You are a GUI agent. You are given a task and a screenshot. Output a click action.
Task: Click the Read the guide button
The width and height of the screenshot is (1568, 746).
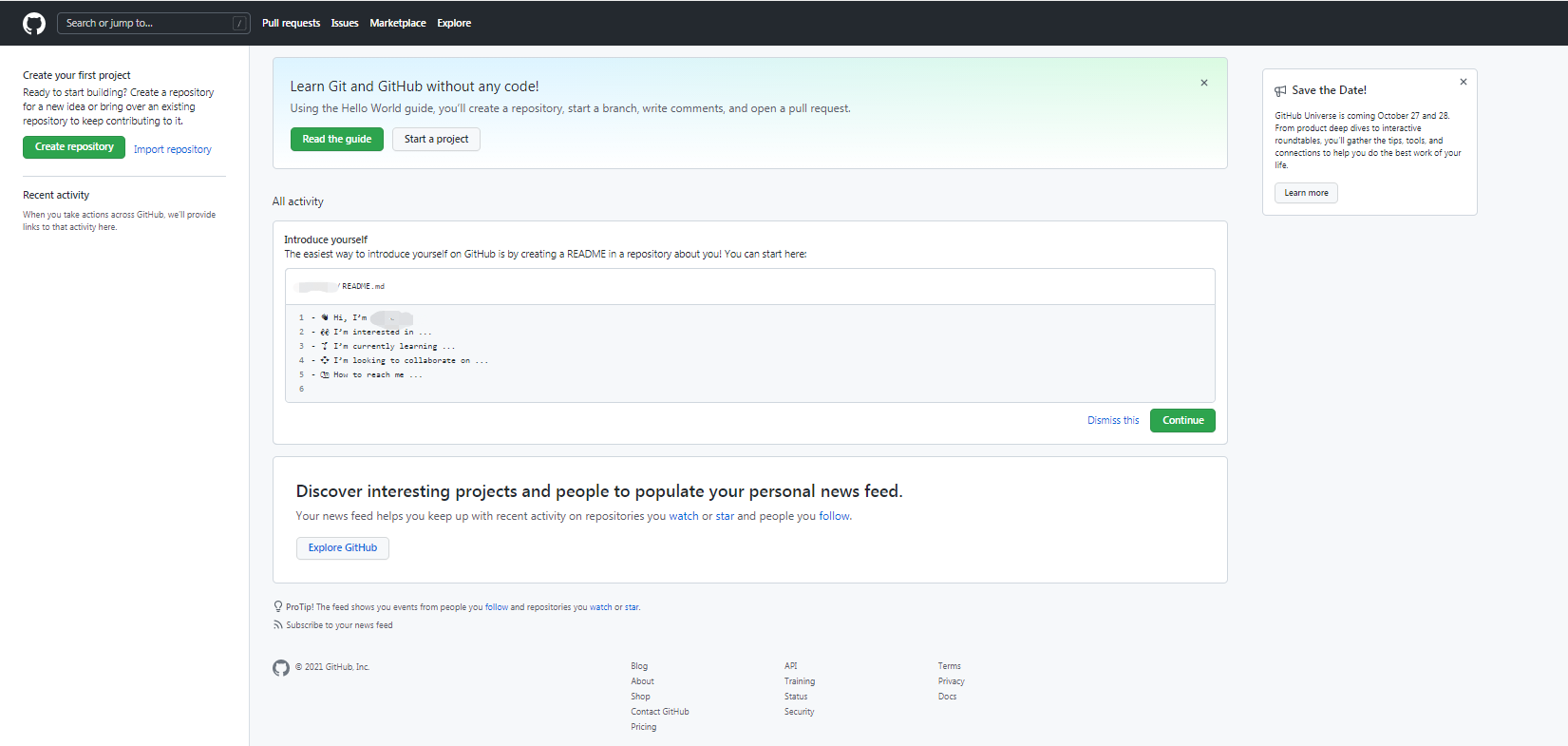(337, 139)
